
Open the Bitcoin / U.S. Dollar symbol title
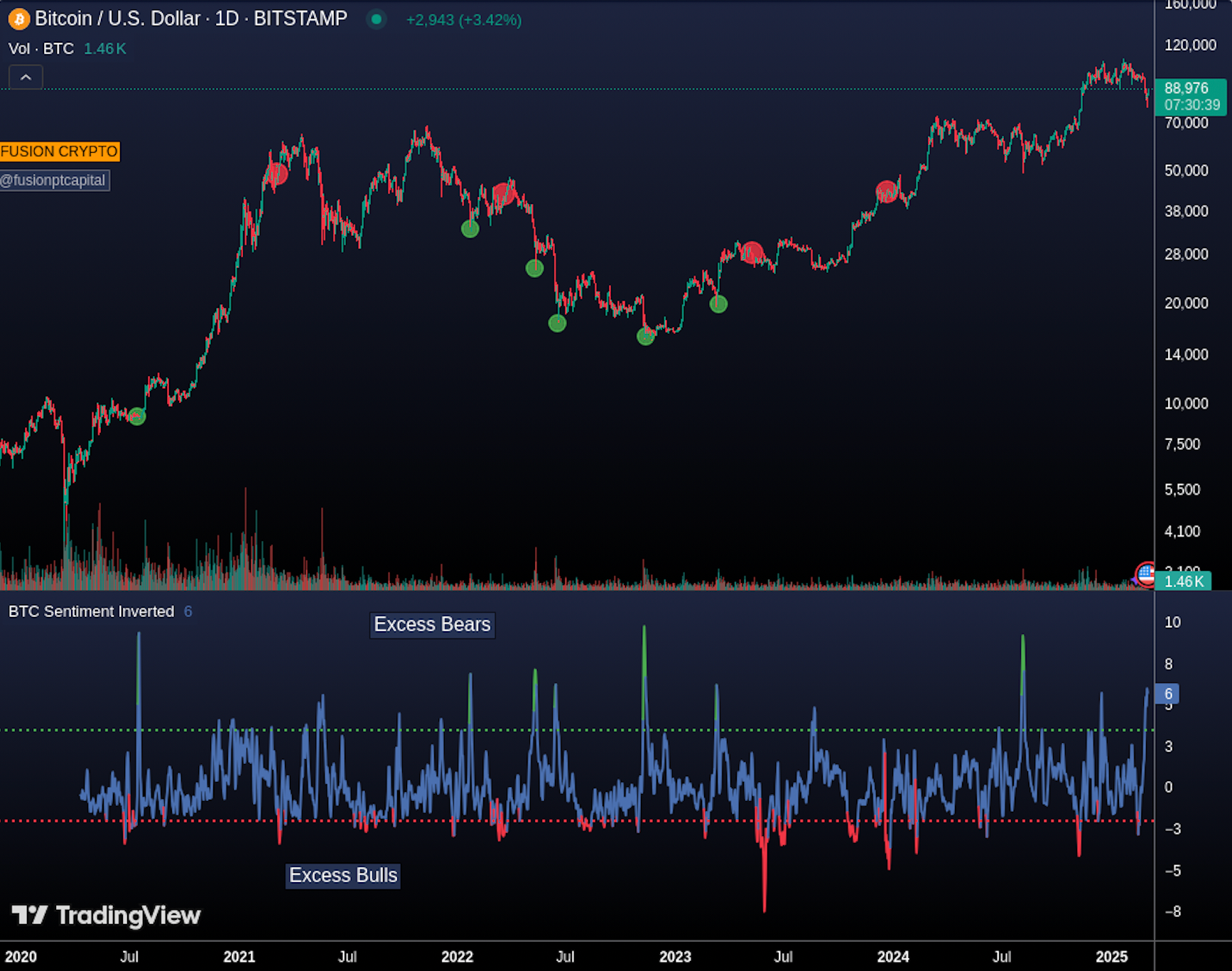(191, 18)
